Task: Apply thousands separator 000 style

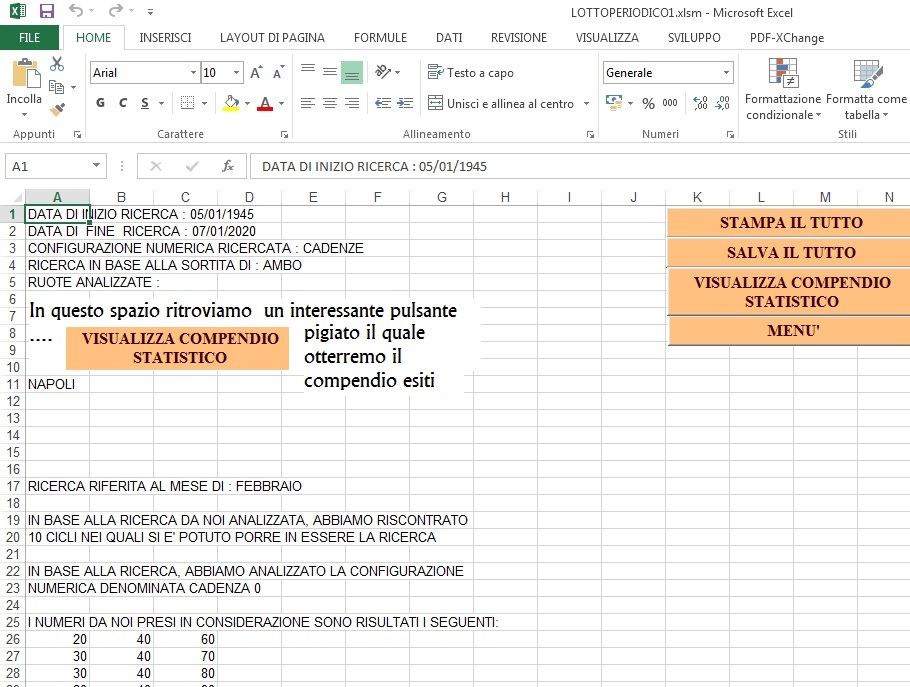Action: point(670,103)
